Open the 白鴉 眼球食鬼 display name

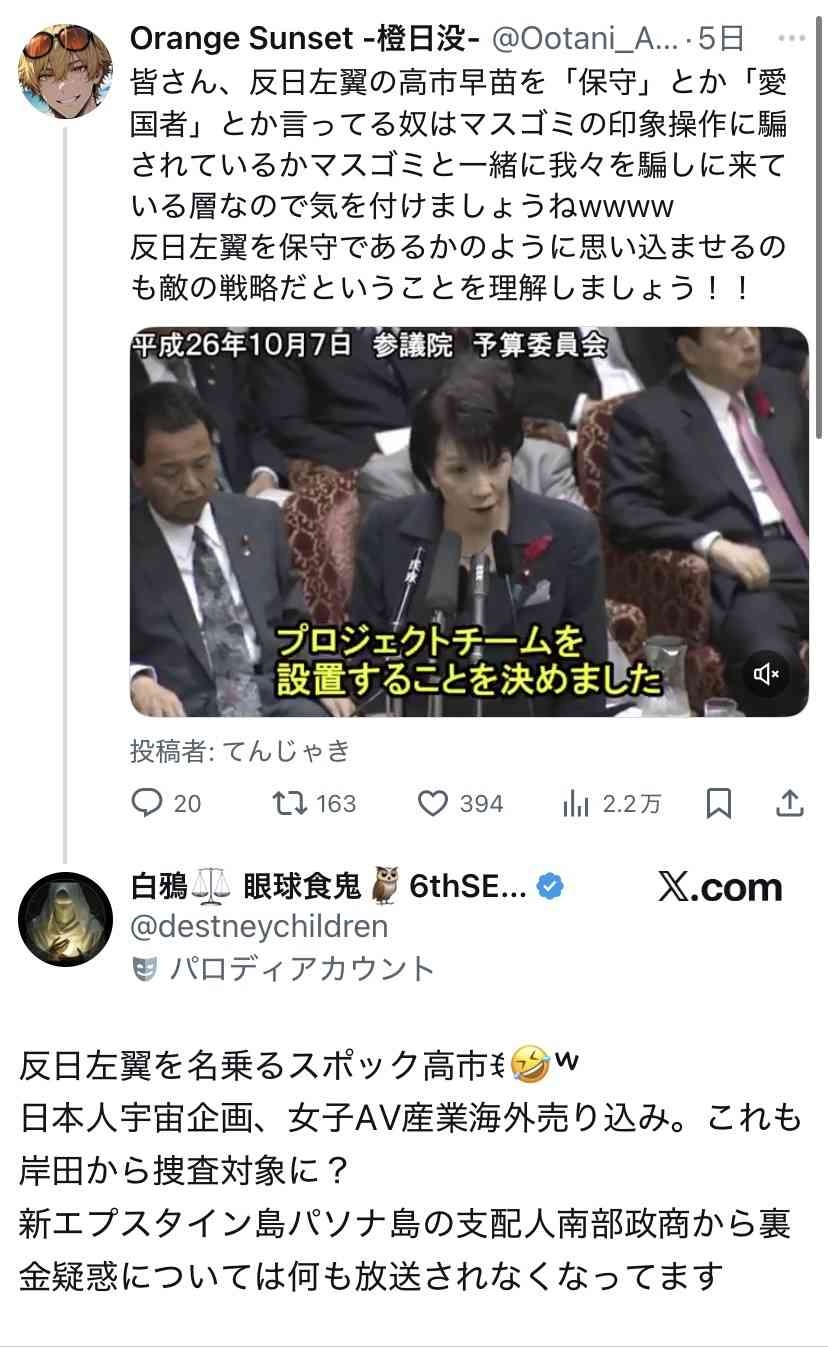click(x=329, y=885)
